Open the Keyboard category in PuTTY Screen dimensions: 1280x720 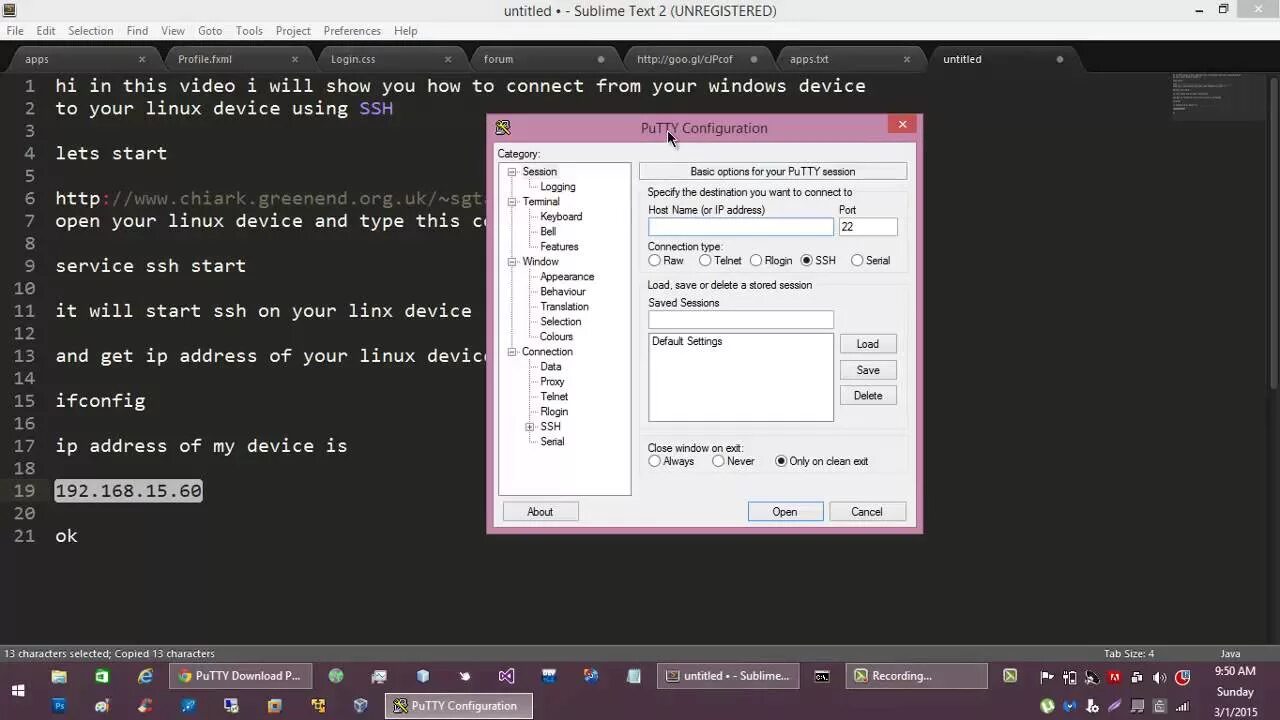coord(561,217)
